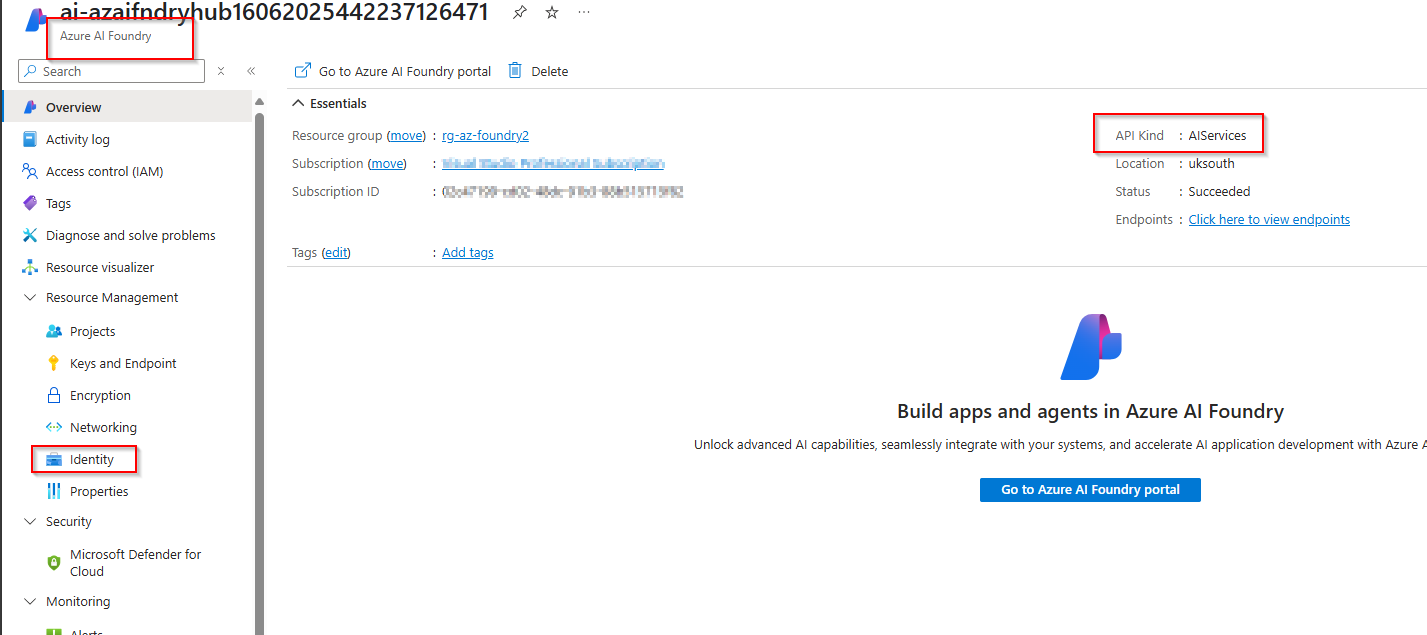
Task: Click the Networking icon
Action: 54,427
